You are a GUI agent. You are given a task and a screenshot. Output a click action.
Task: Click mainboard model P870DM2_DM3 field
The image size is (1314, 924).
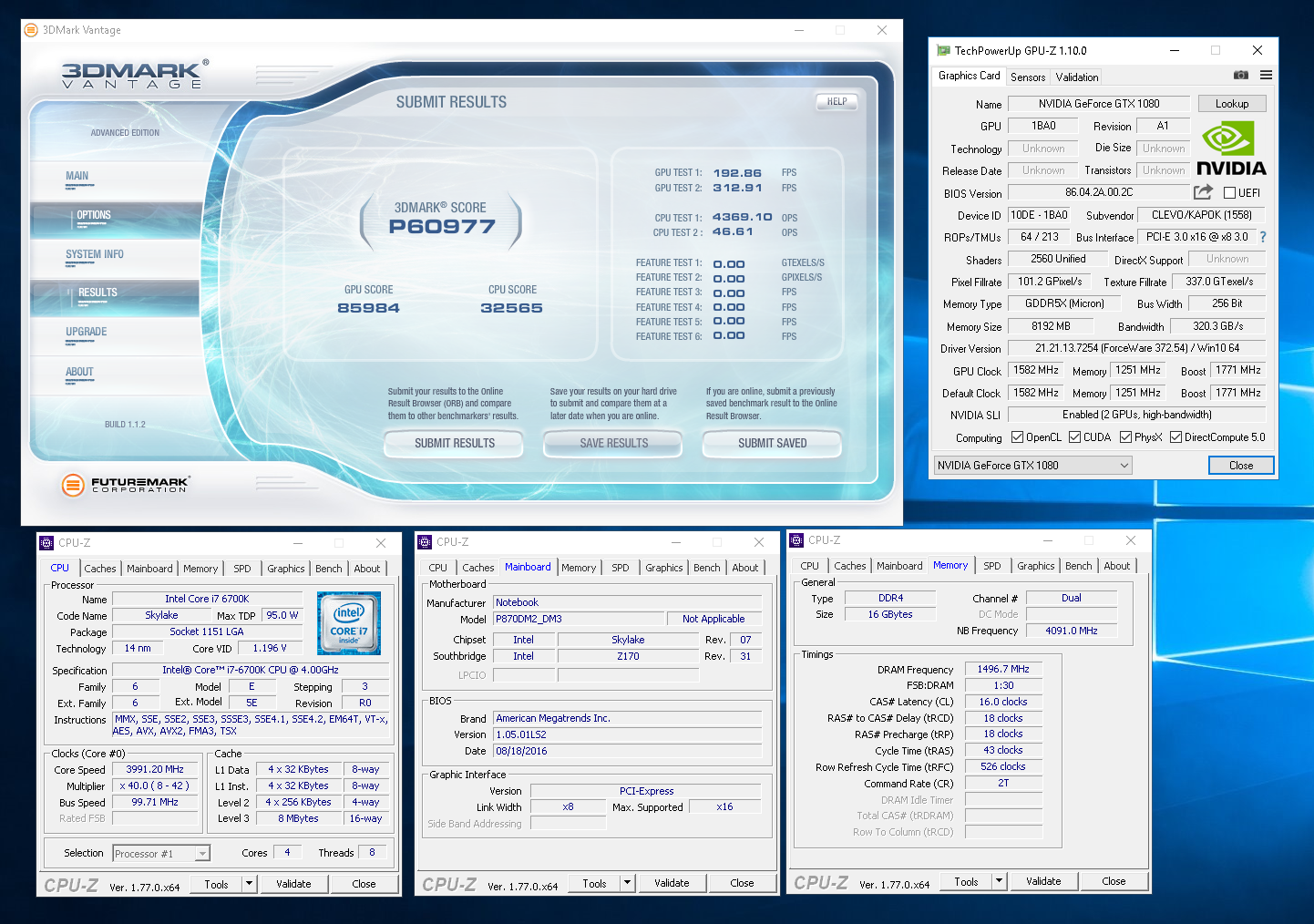(x=580, y=619)
